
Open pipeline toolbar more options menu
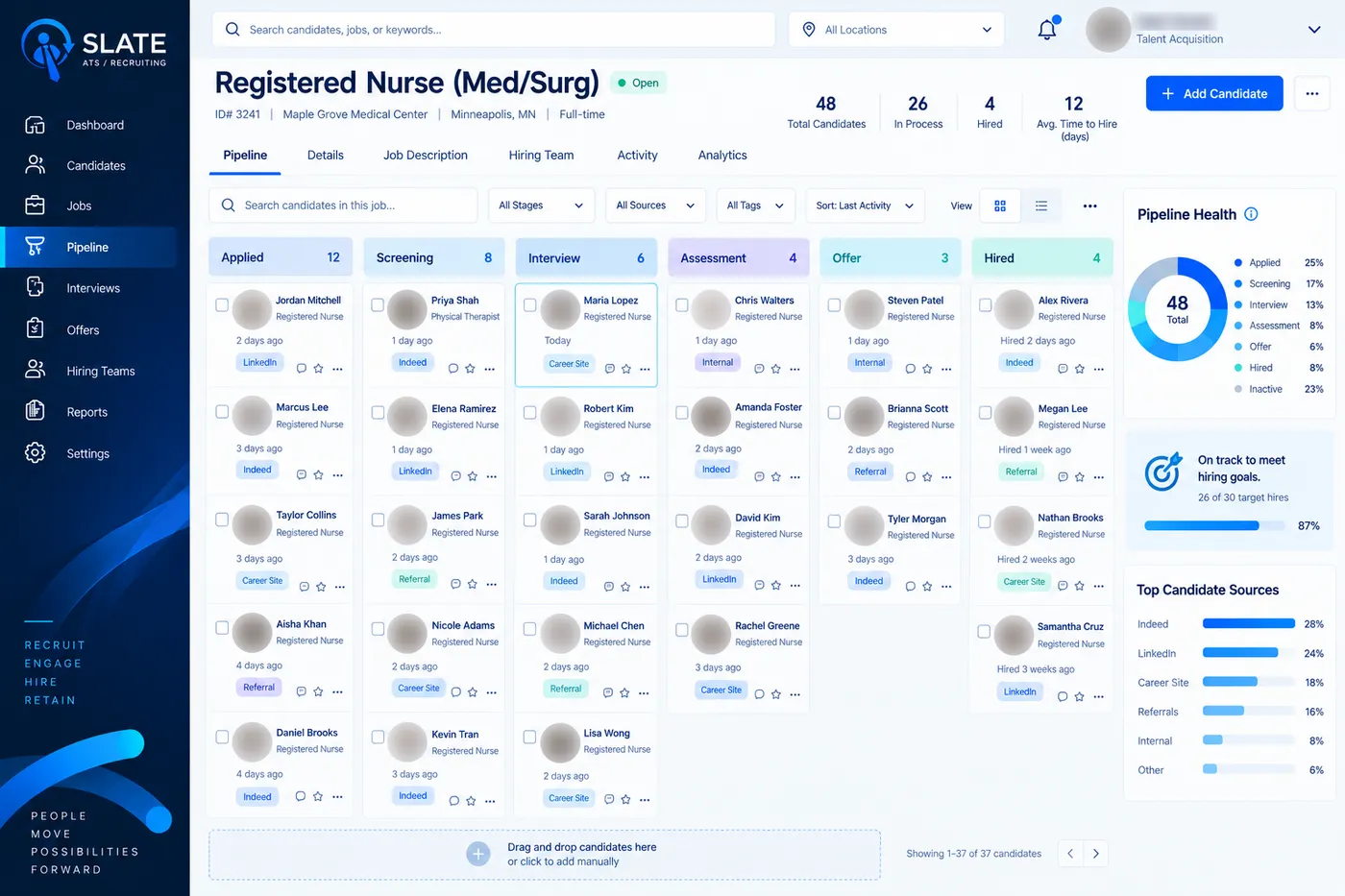(x=1089, y=206)
